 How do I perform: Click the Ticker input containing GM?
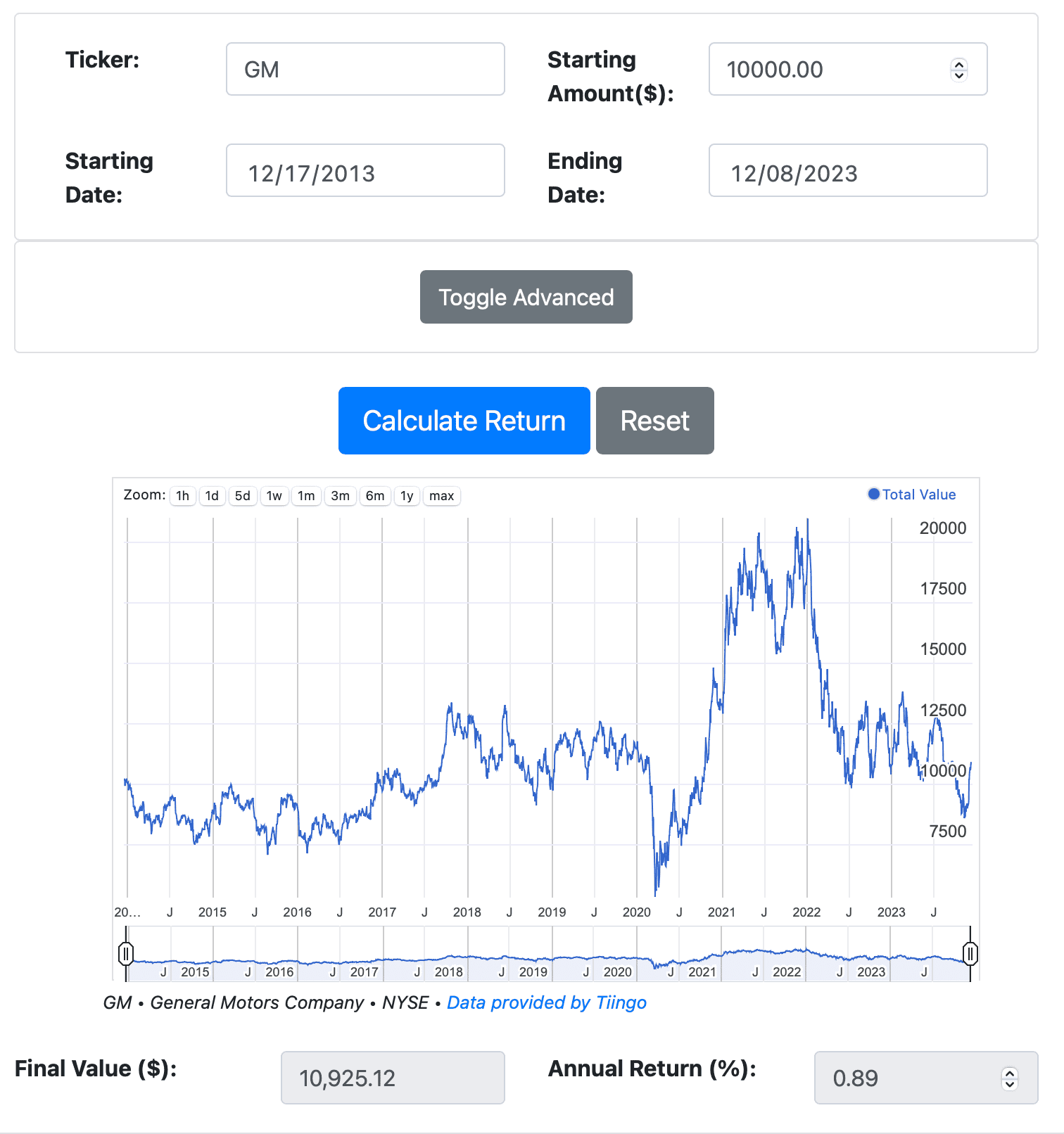click(x=365, y=68)
